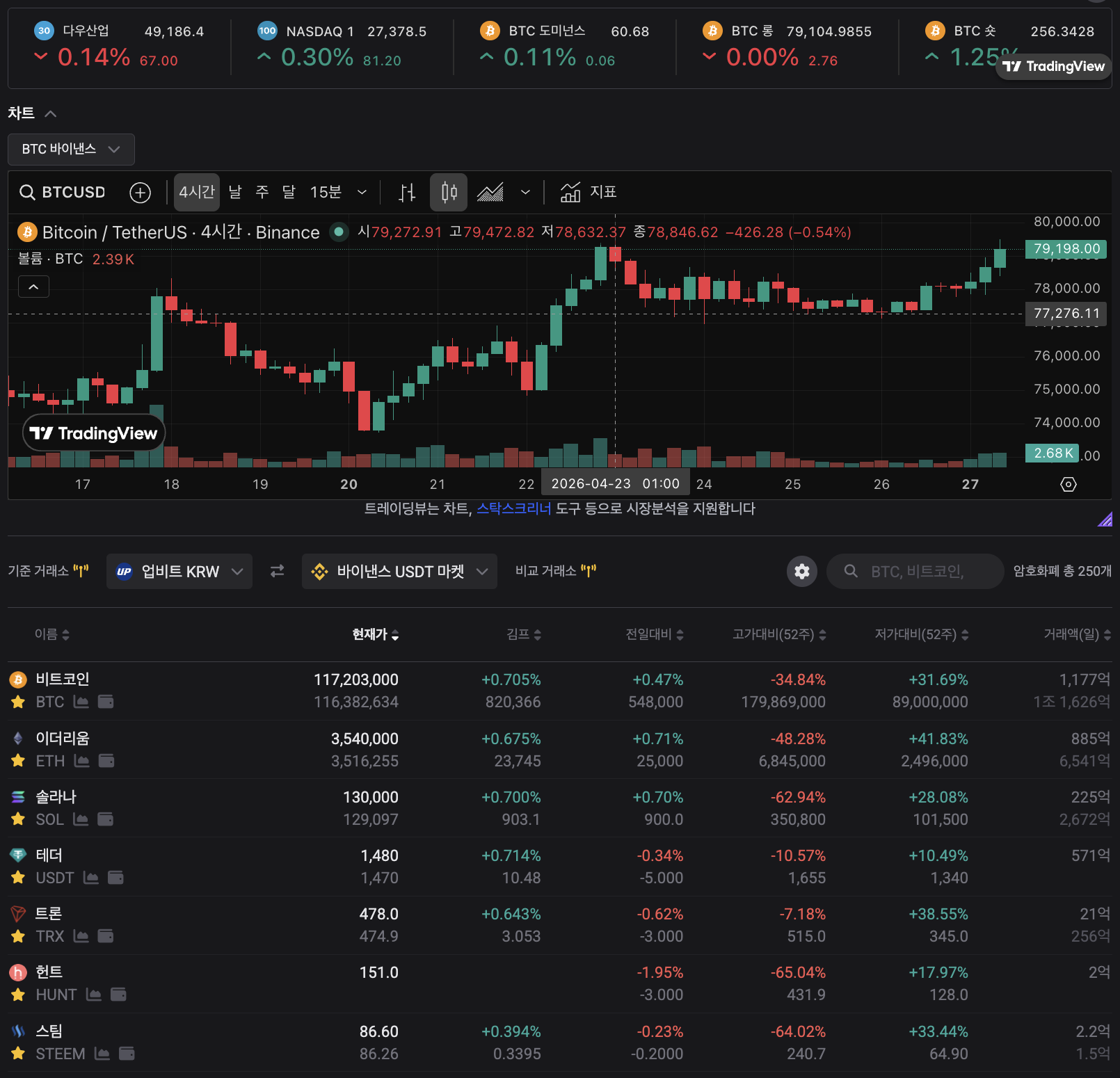The height and width of the screenshot is (1078, 1120).
Task: Open USDT chart icon in row
Action: [x=90, y=878]
